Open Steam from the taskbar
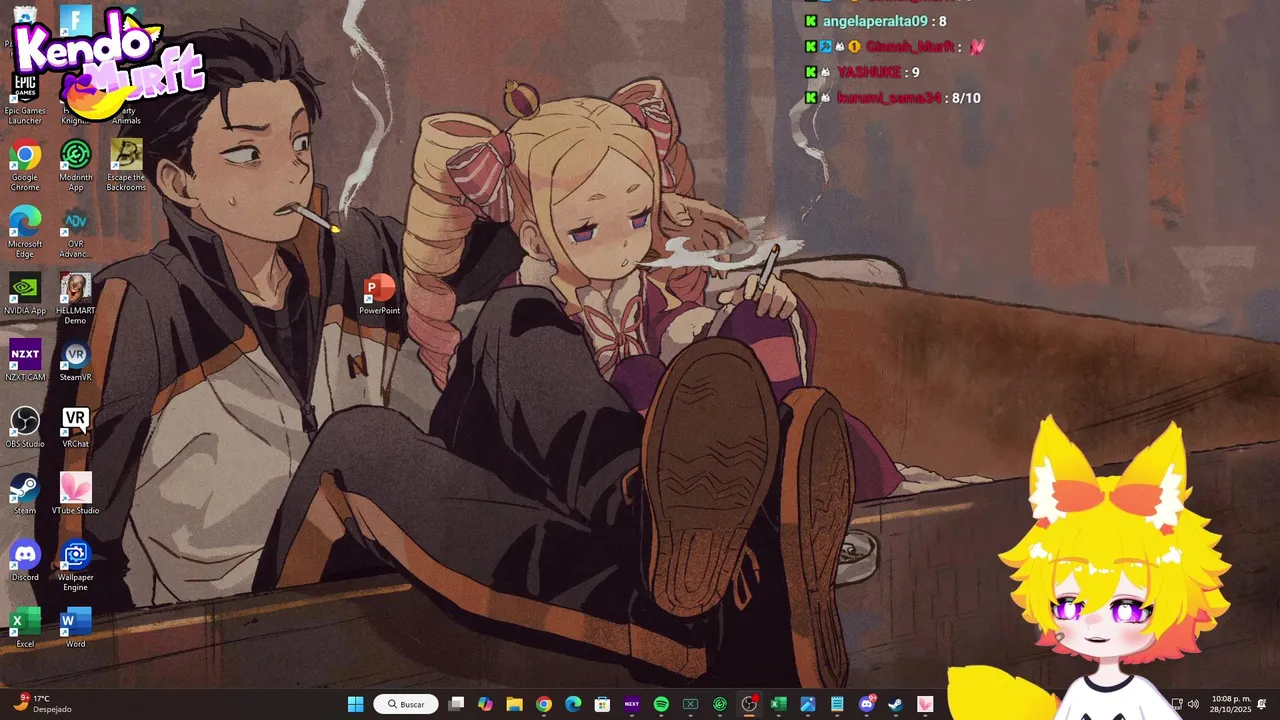Screen dimensions: 1280x720 pos(896,704)
